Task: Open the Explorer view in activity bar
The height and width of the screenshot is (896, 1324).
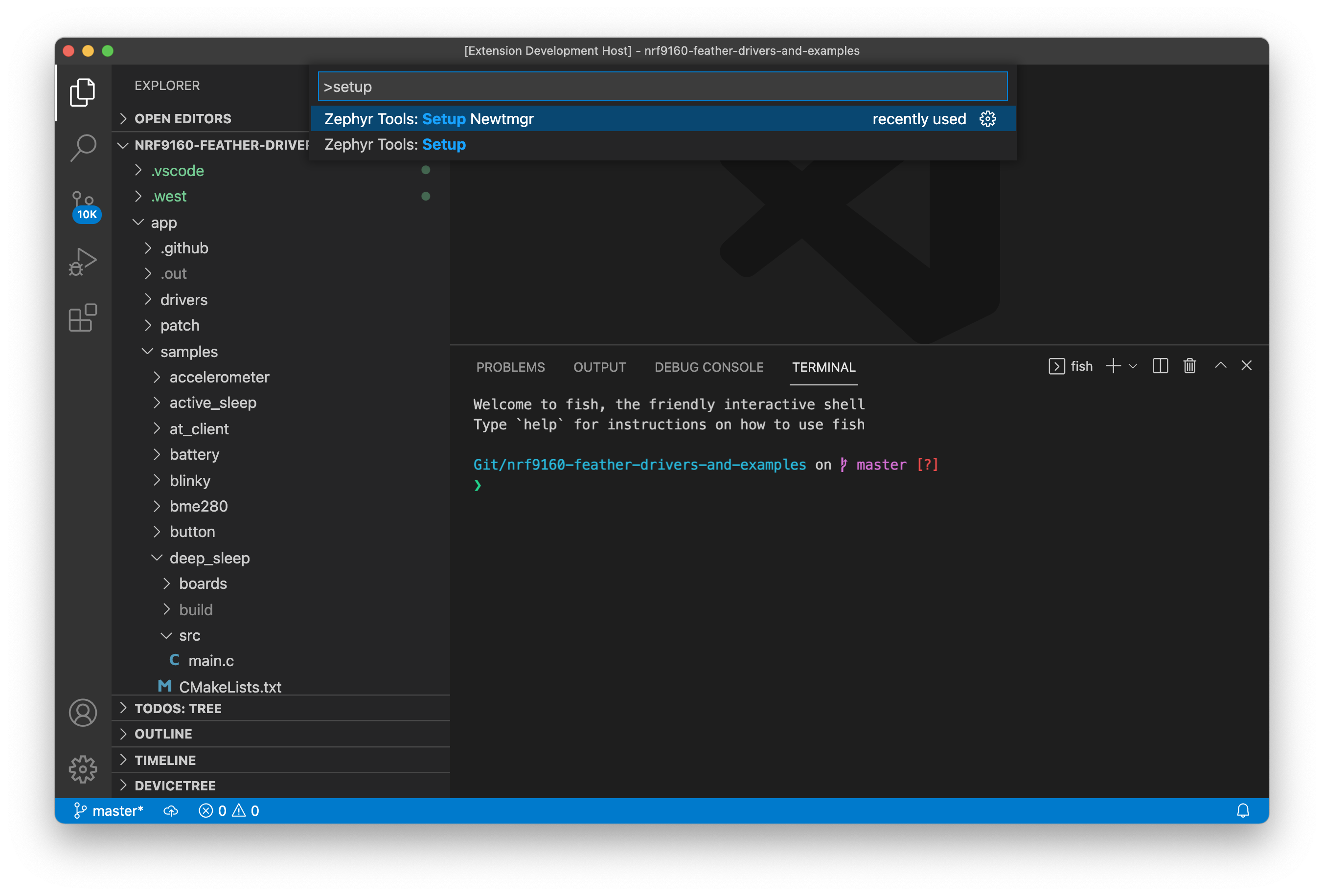Action: [x=83, y=92]
